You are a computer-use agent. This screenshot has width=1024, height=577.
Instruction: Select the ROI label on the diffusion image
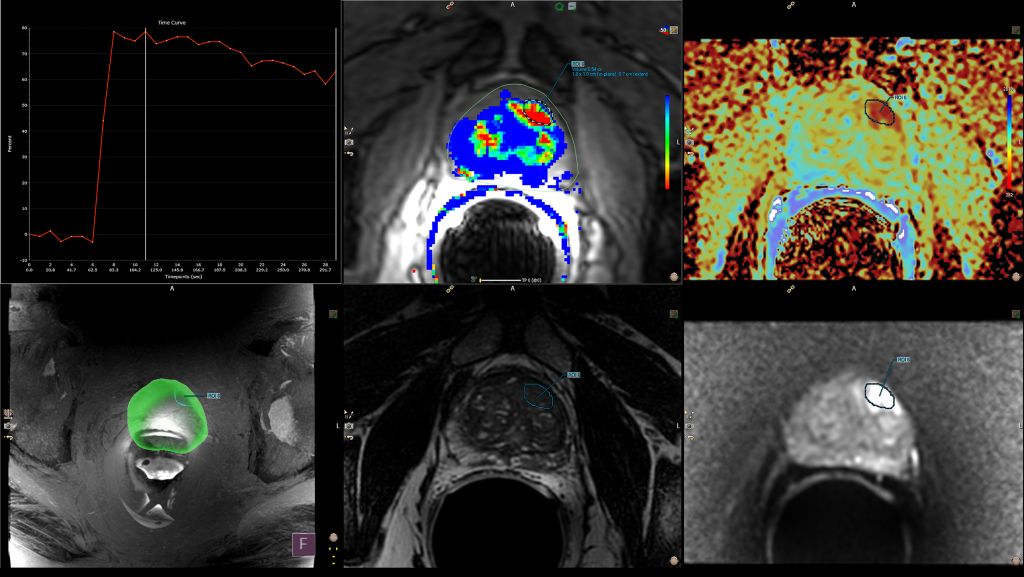pos(903,360)
